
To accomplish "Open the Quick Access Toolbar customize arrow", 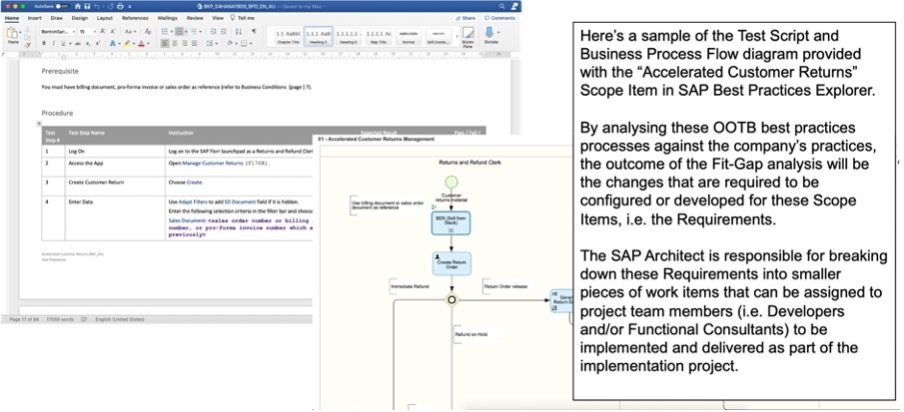I will [x=130, y=7].
